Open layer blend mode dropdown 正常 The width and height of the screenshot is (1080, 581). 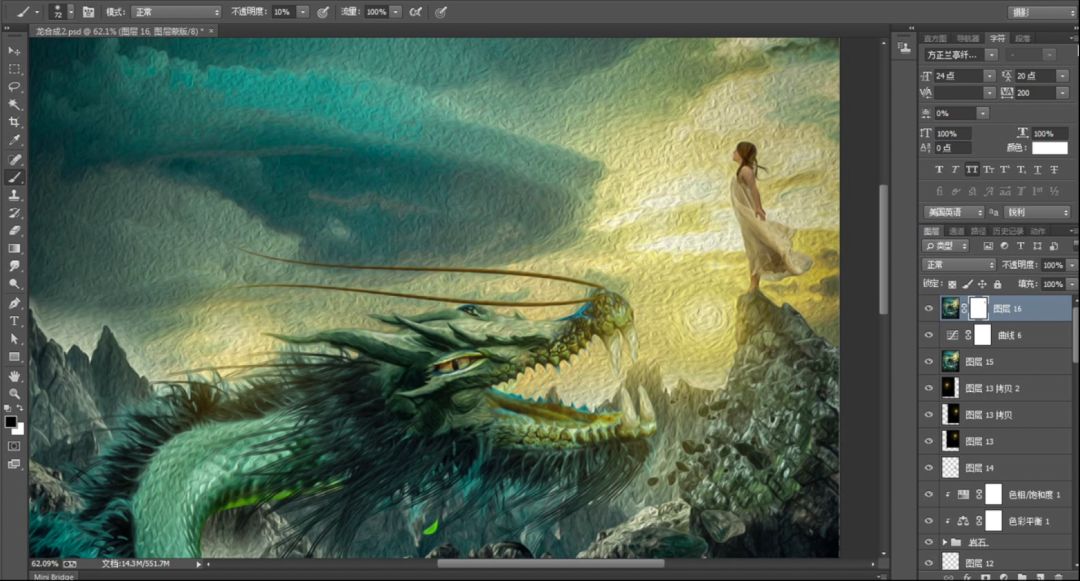pyautogui.click(x=959, y=265)
